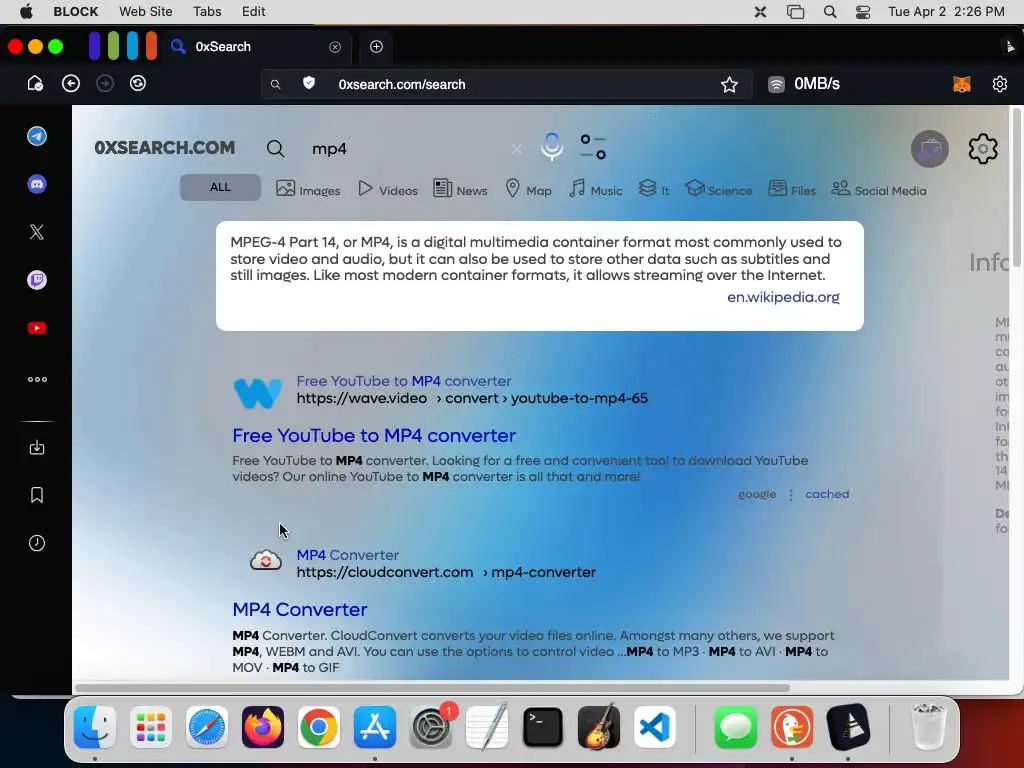The width and height of the screenshot is (1024, 768).
Task: Switch to It results category
Action: 654,189
